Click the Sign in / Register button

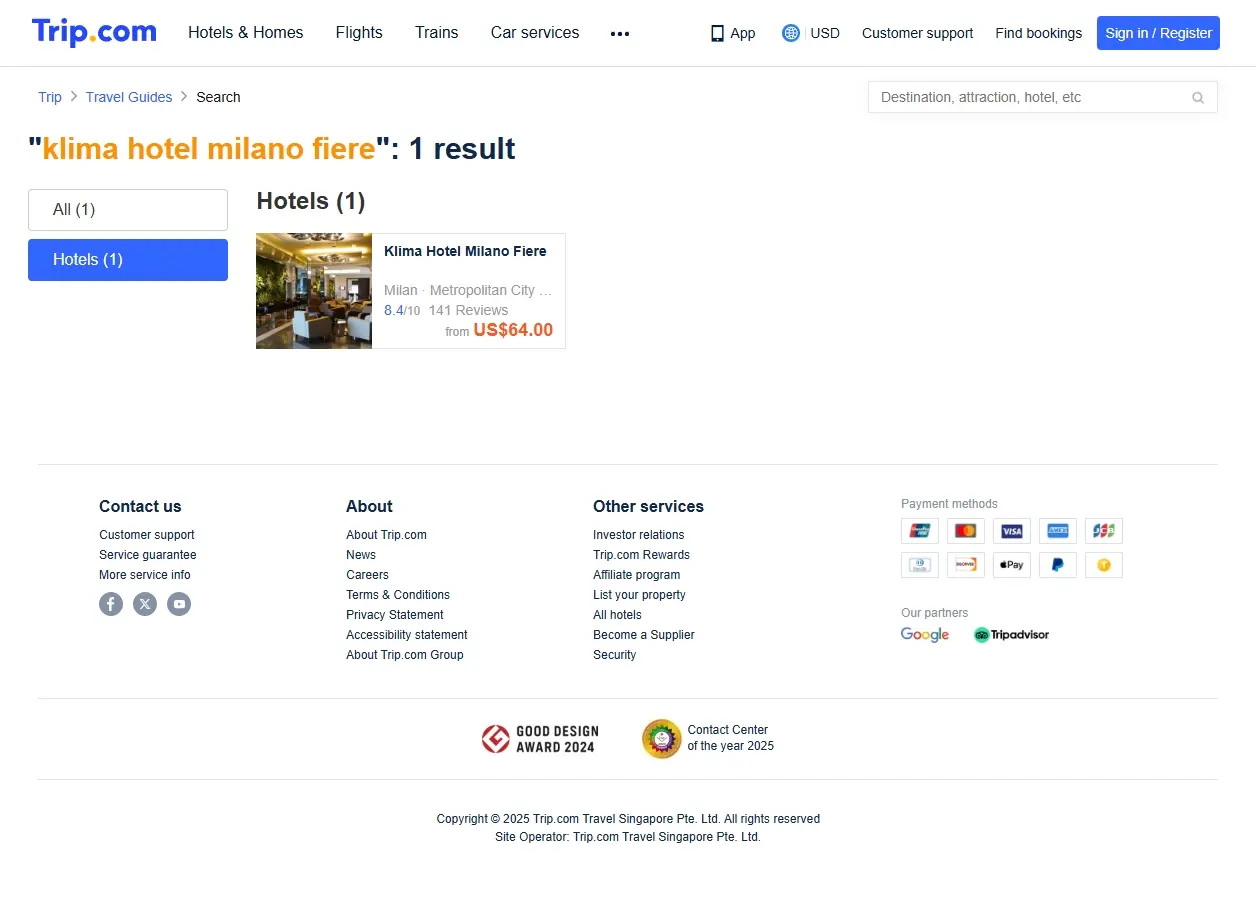point(1158,33)
